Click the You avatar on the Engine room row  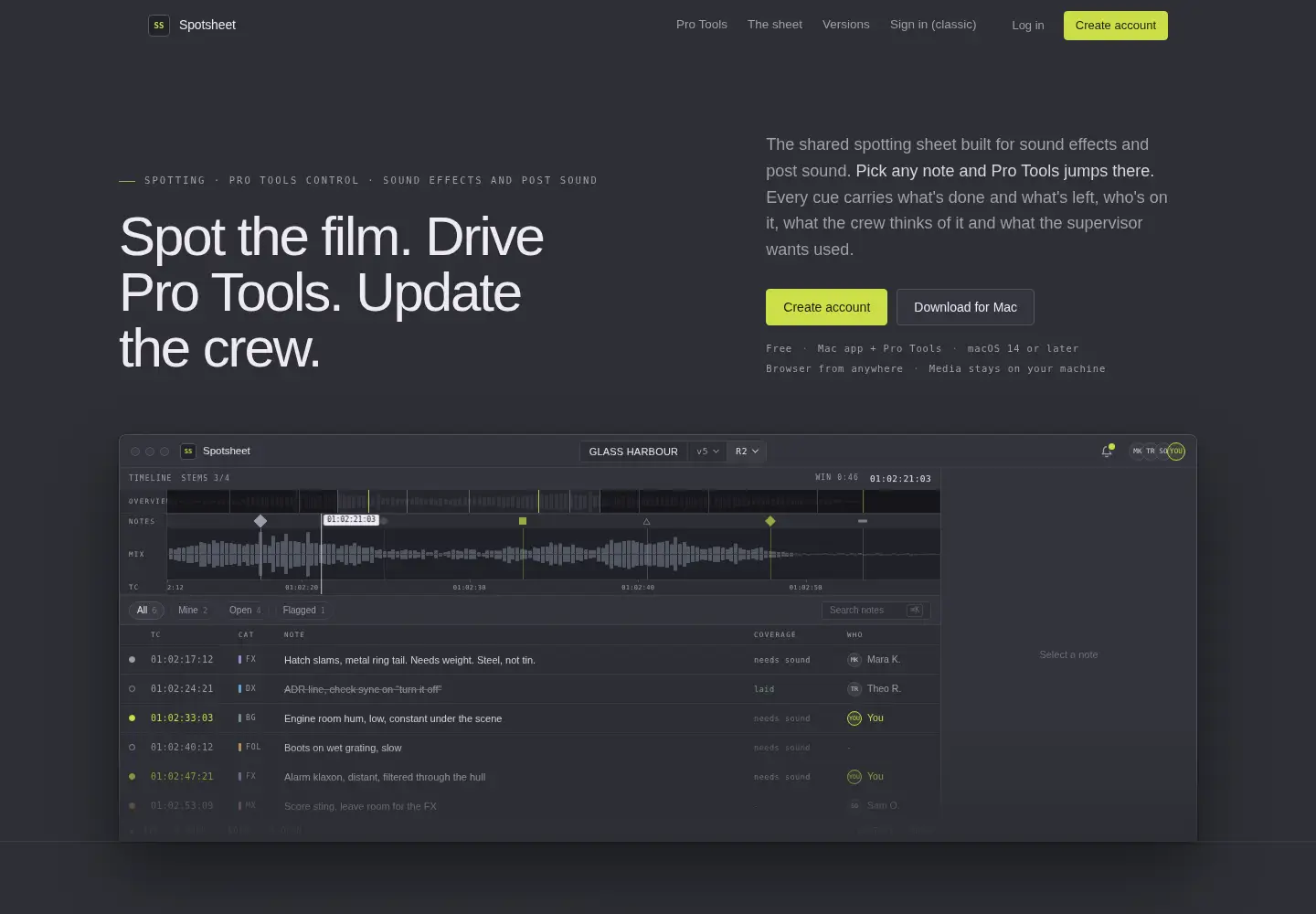(854, 718)
